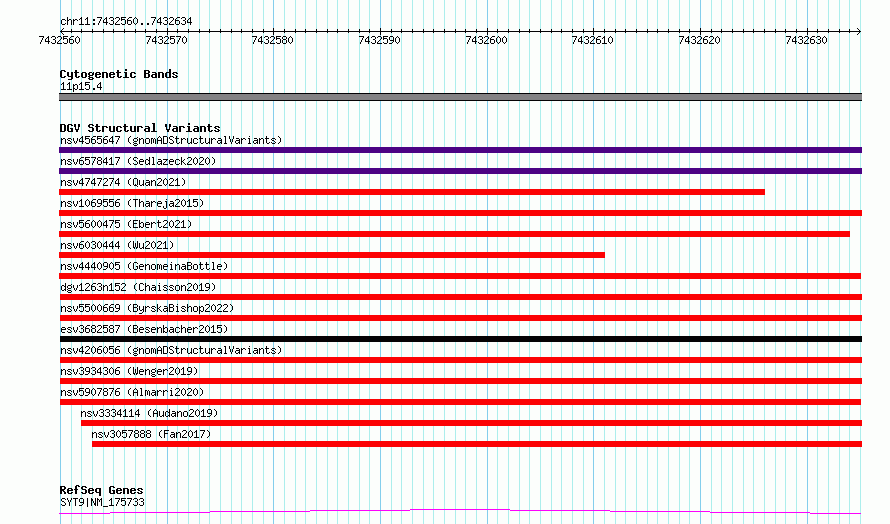Click ruler position 7432580
Screen dimensions: 890x524
(x=272, y=40)
